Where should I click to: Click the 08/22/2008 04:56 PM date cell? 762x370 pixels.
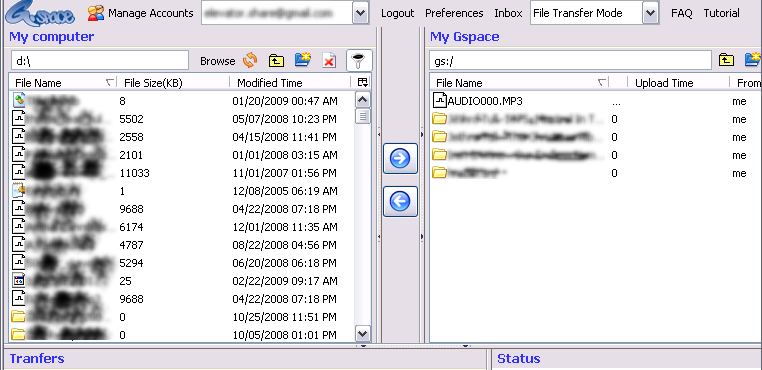[284, 245]
